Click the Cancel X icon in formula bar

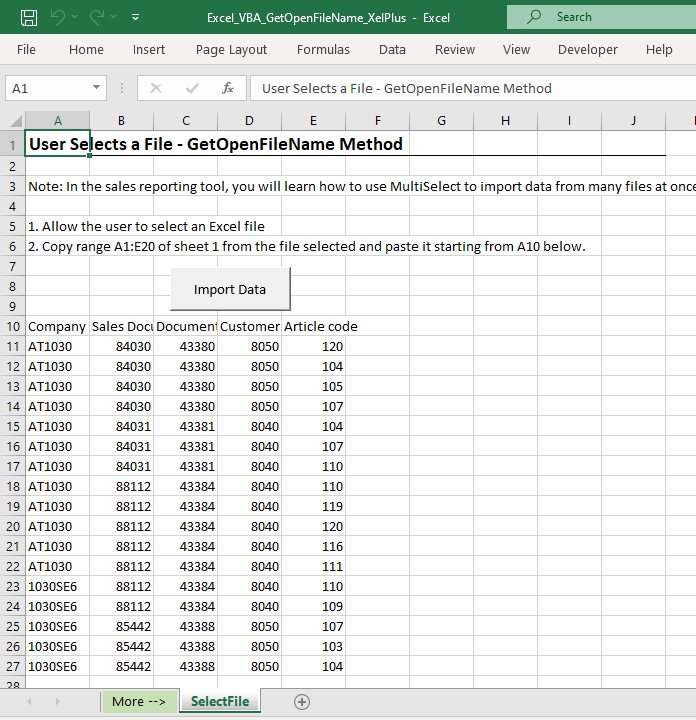click(x=155, y=88)
